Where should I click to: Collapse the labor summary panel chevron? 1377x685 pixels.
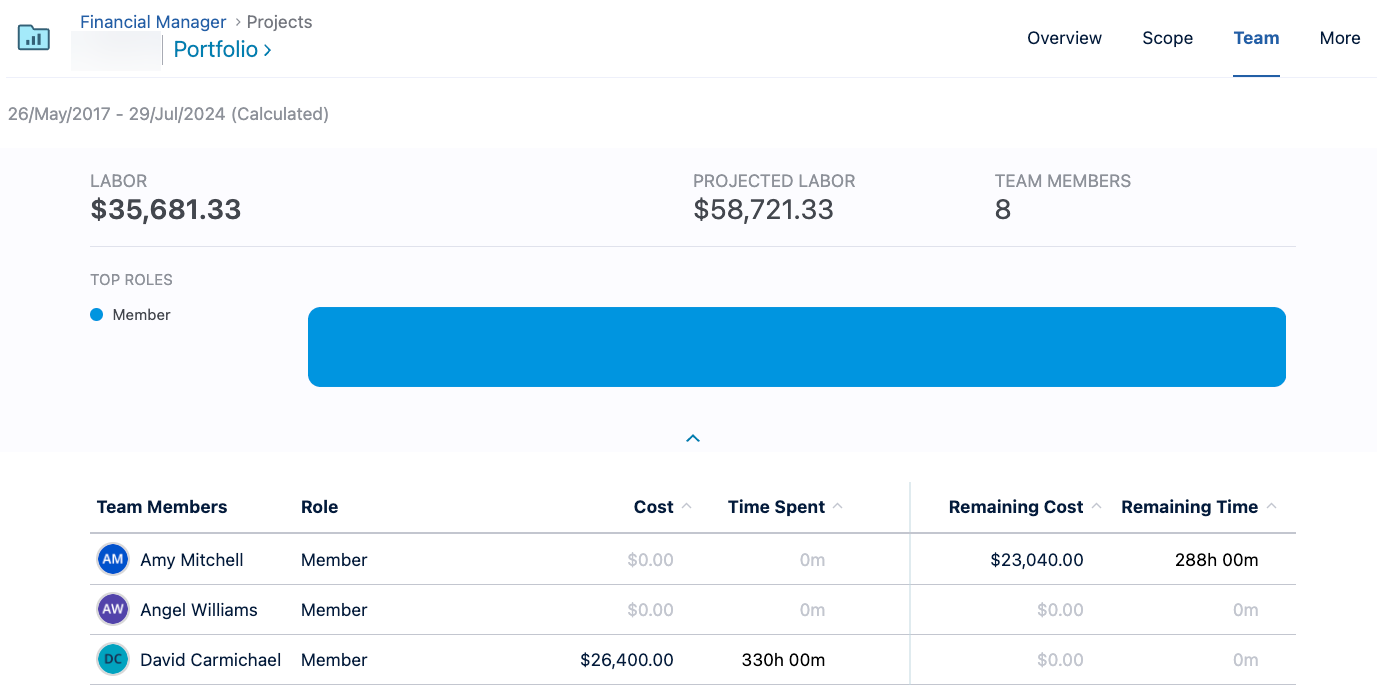tap(693, 438)
